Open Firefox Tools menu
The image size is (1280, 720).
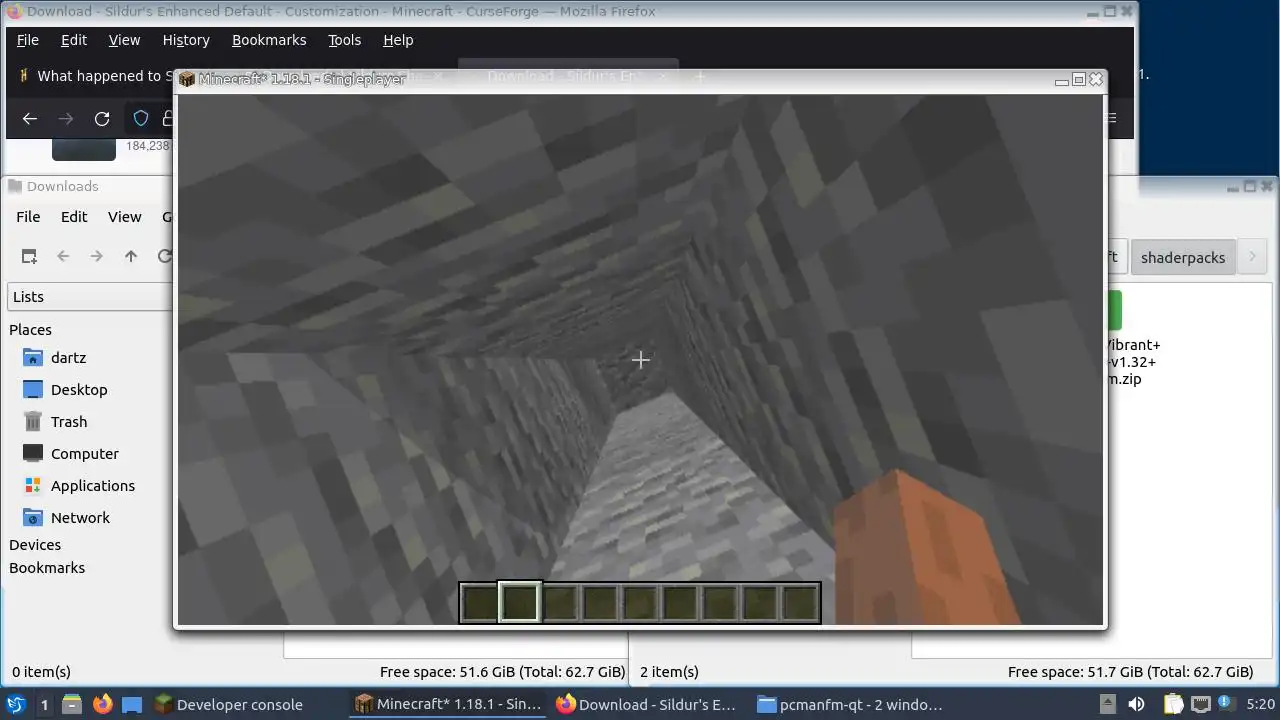[344, 40]
